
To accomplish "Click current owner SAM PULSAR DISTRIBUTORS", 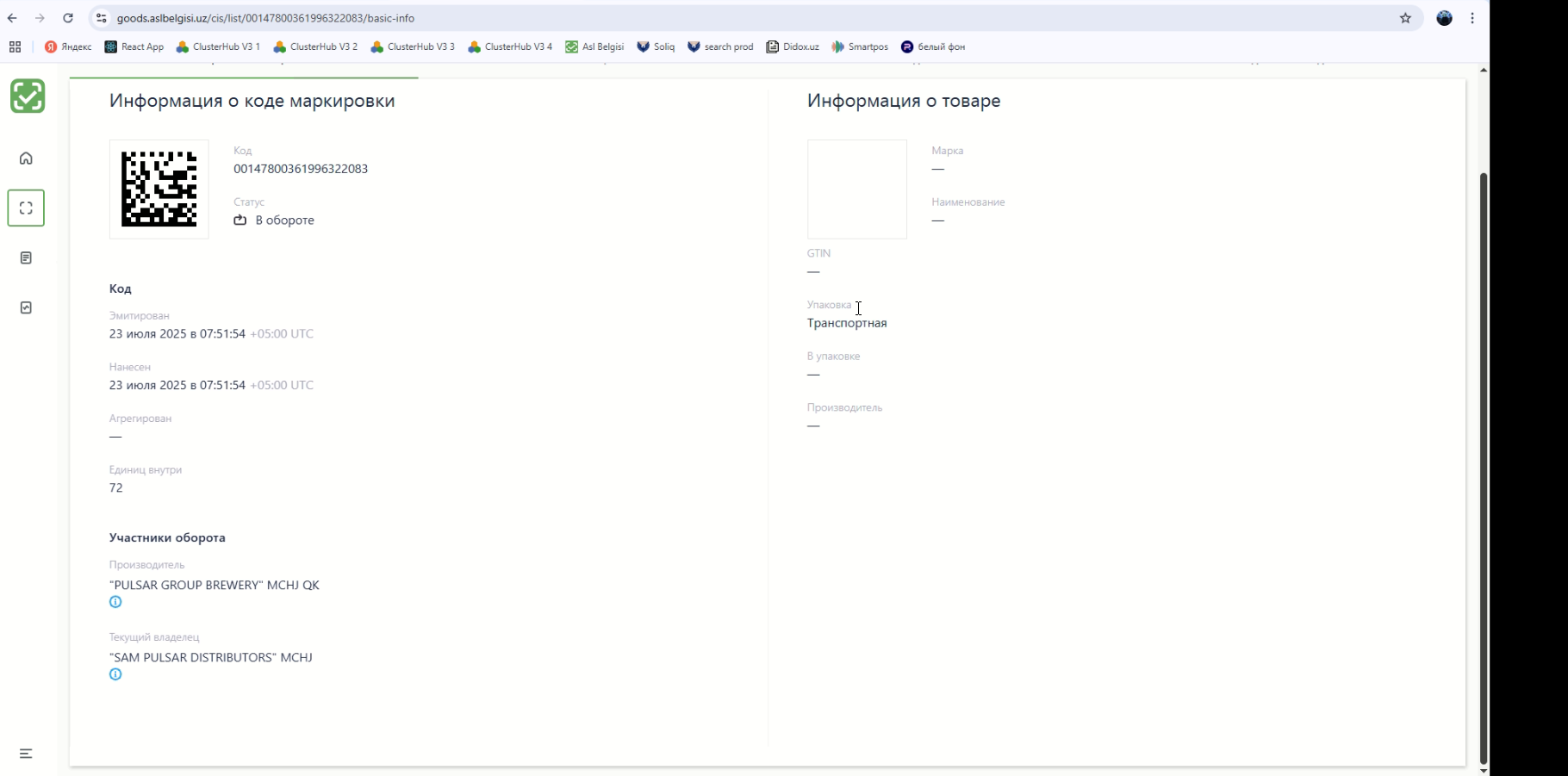I will point(211,657).
